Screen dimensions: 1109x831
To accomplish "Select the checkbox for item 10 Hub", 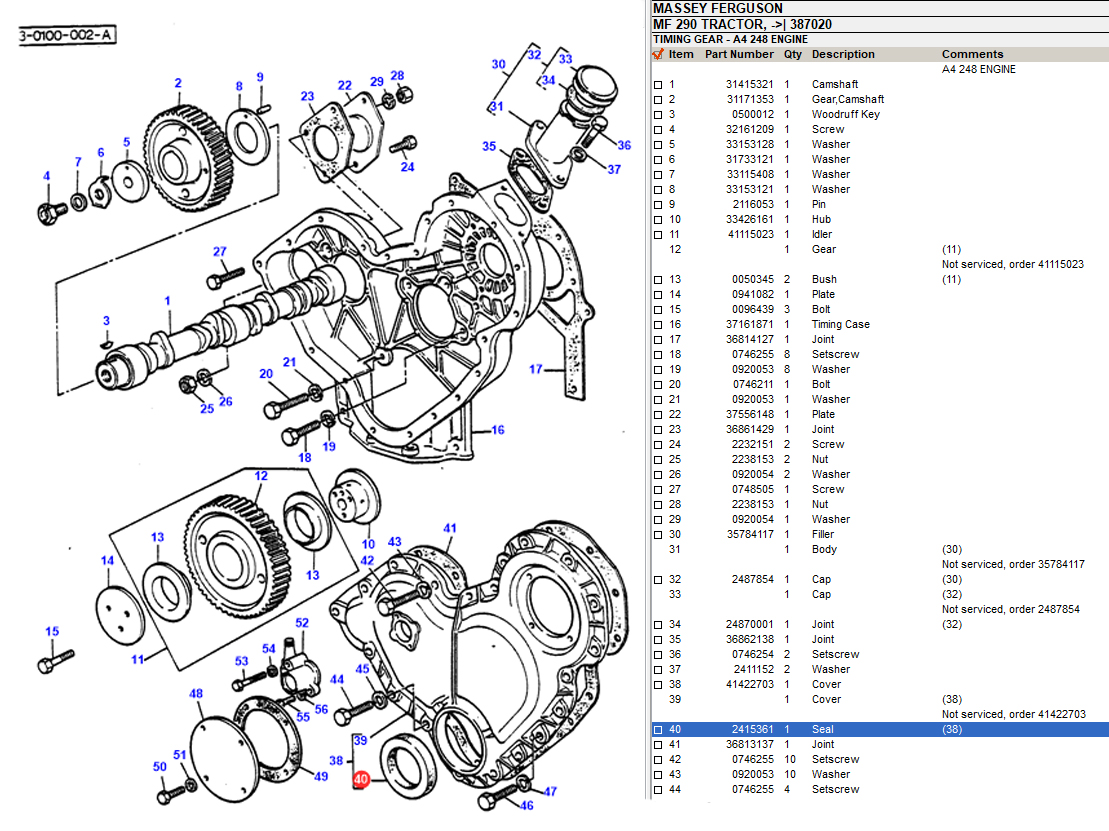I will click(658, 220).
